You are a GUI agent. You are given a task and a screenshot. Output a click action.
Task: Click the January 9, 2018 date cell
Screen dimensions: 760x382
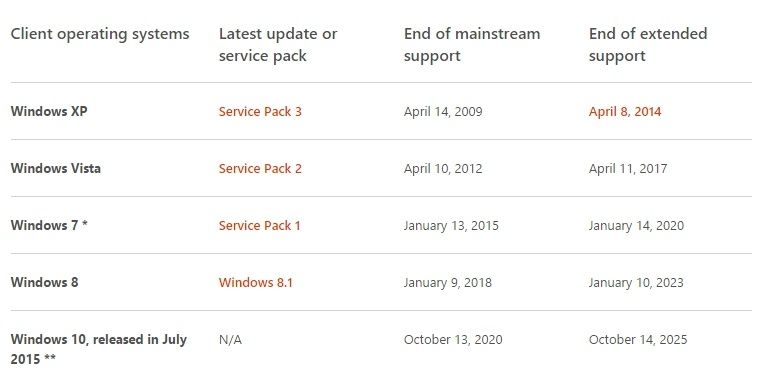447,283
